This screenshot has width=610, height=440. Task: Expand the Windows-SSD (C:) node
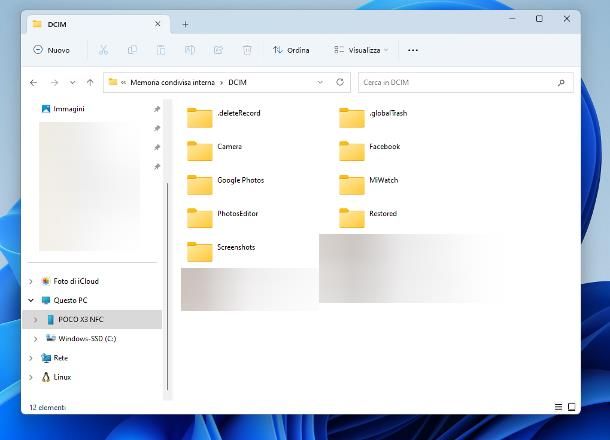click(x=35, y=338)
